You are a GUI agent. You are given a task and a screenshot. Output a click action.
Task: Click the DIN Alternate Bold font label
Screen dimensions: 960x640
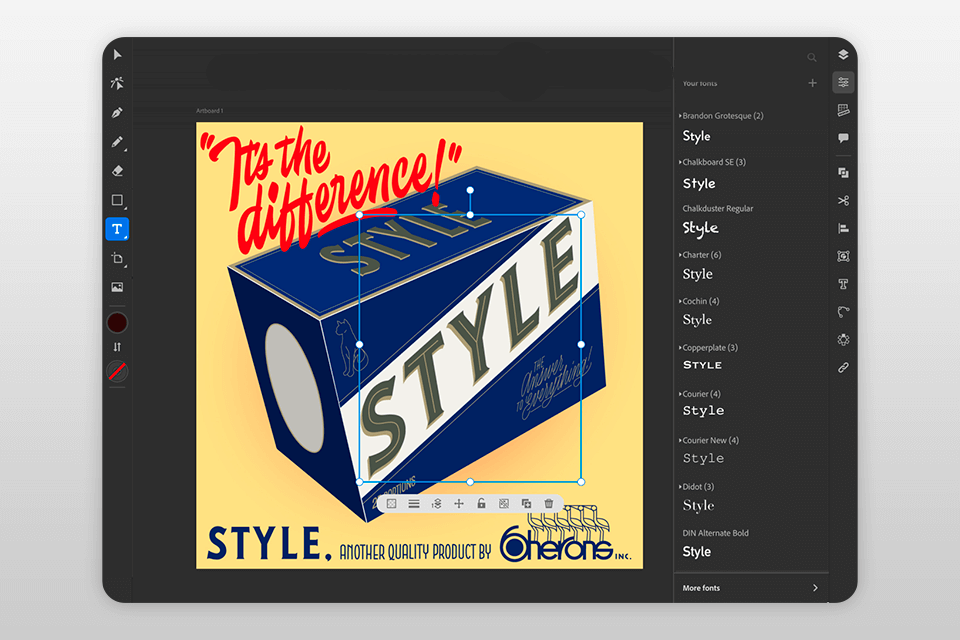[715, 533]
